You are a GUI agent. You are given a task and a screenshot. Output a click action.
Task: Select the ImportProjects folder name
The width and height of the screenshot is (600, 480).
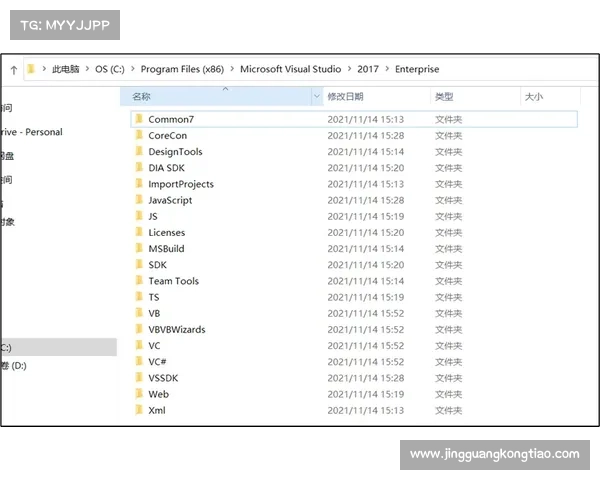(x=181, y=184)
